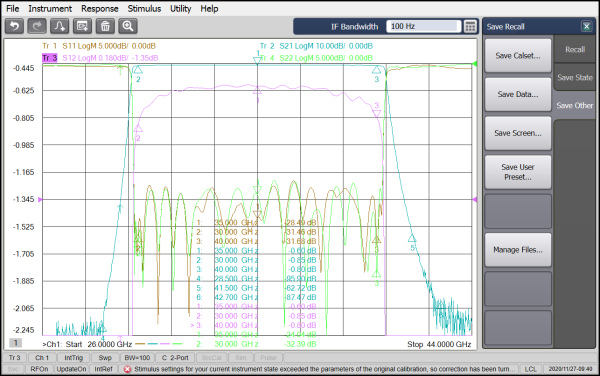This screenshot has width=600, height=376.
Task: Open the Utility menu
Action: coord(181,8)
